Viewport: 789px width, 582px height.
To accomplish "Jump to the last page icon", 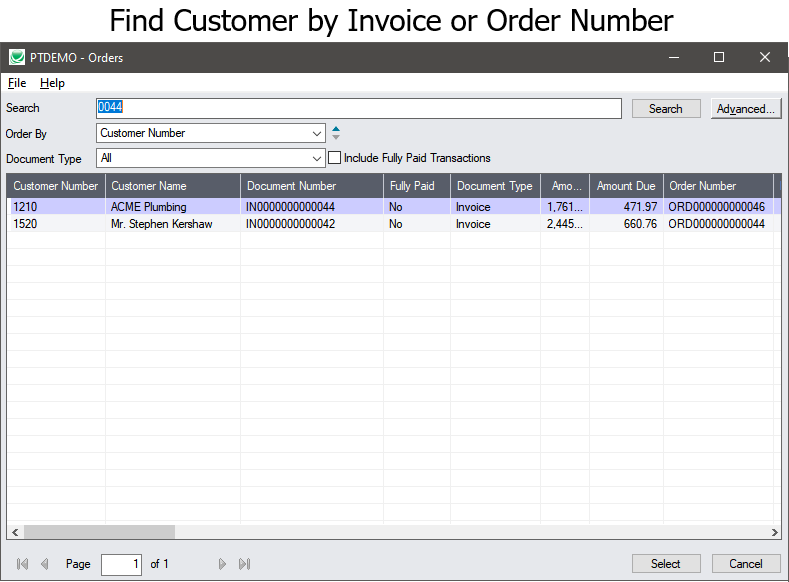I will [x=244, y=564].
